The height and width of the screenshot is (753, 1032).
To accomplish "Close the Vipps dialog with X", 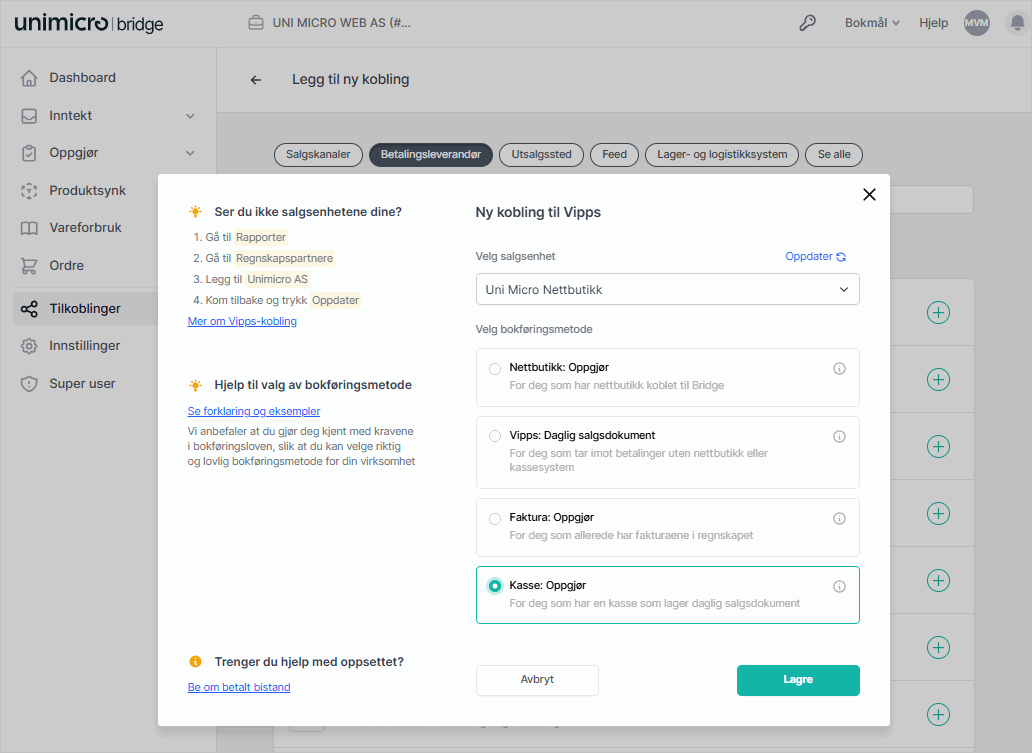I will 869,195.
